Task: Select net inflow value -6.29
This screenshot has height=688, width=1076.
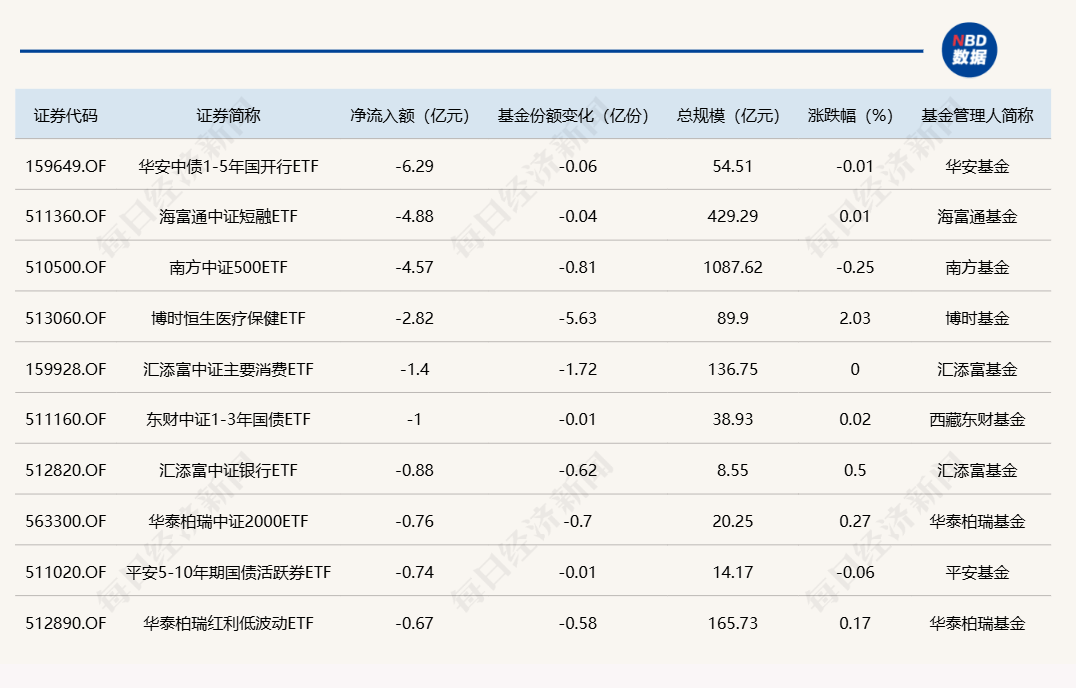Action: coord(414,166)
